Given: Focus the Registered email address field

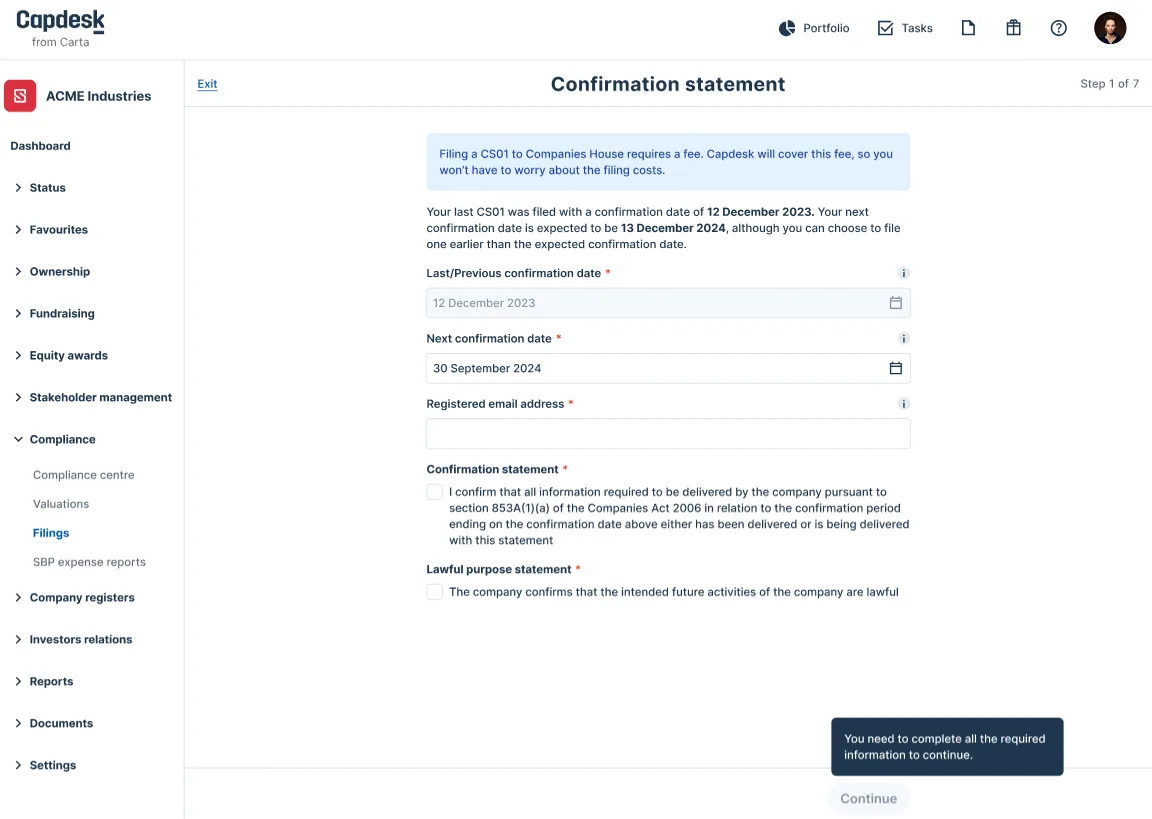Looking at the screenshot, I should [x=668, y=433].
